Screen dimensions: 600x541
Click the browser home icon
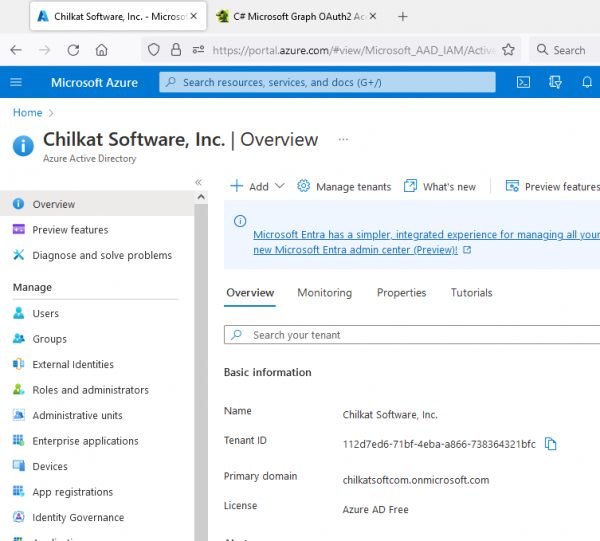pyautogui.click(x=101, y=50)
